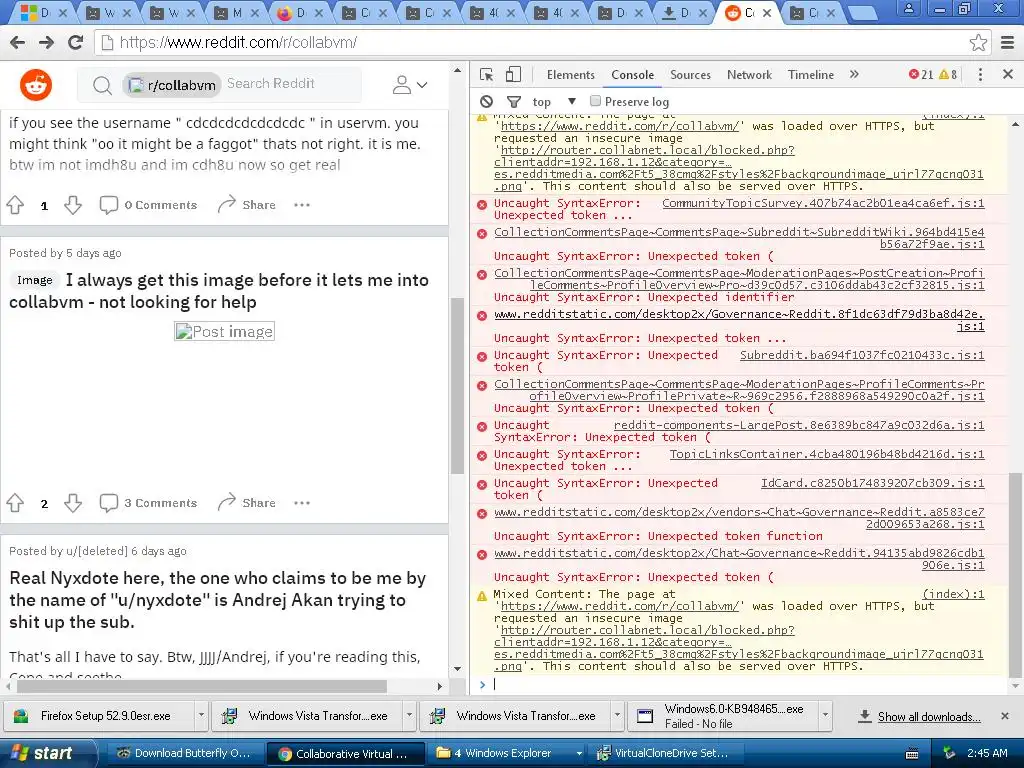
Task: Open Firefox Setup 52.9.0esr.exe download
Action: point(98,716)
